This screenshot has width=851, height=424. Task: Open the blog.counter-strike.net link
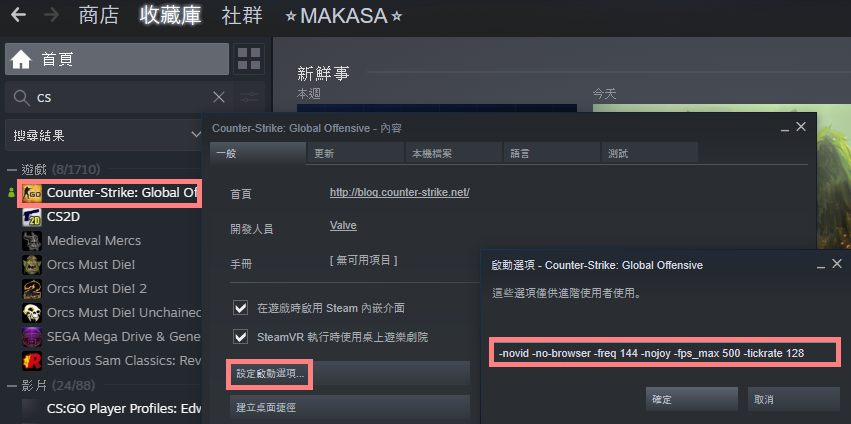[399, 192]
